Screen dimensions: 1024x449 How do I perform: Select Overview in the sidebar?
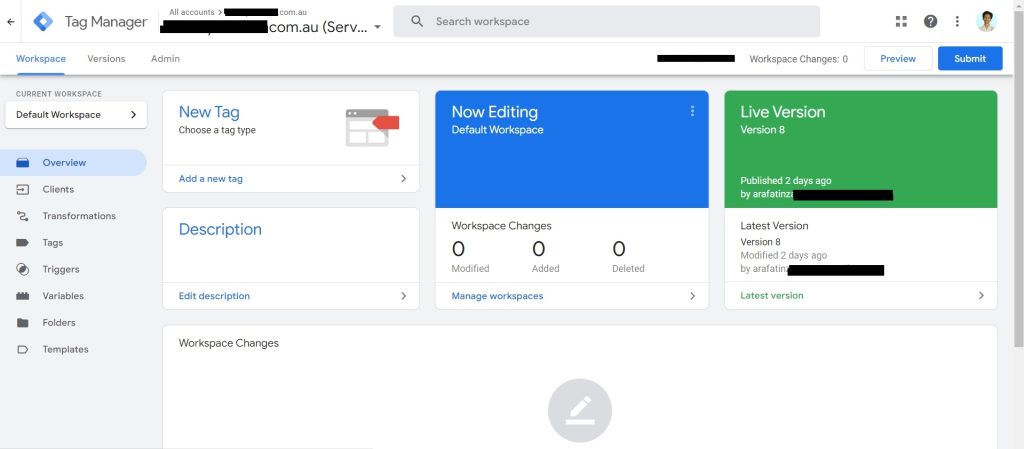73,163
